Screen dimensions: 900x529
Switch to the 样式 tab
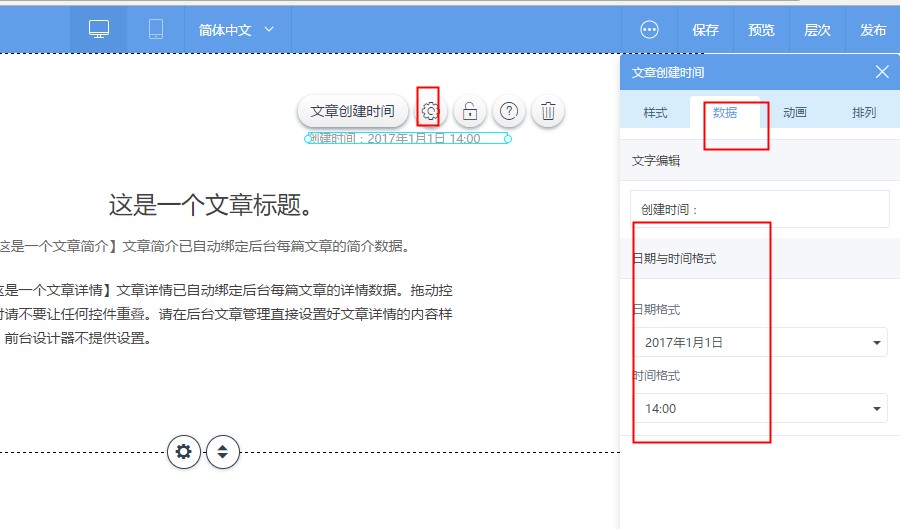coord(655,112)
